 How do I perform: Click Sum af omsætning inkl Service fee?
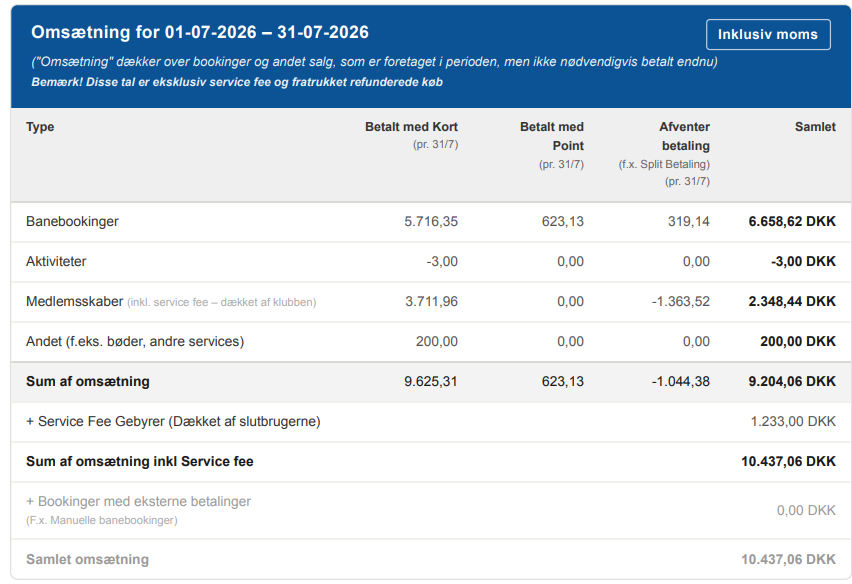coord(140,461)
